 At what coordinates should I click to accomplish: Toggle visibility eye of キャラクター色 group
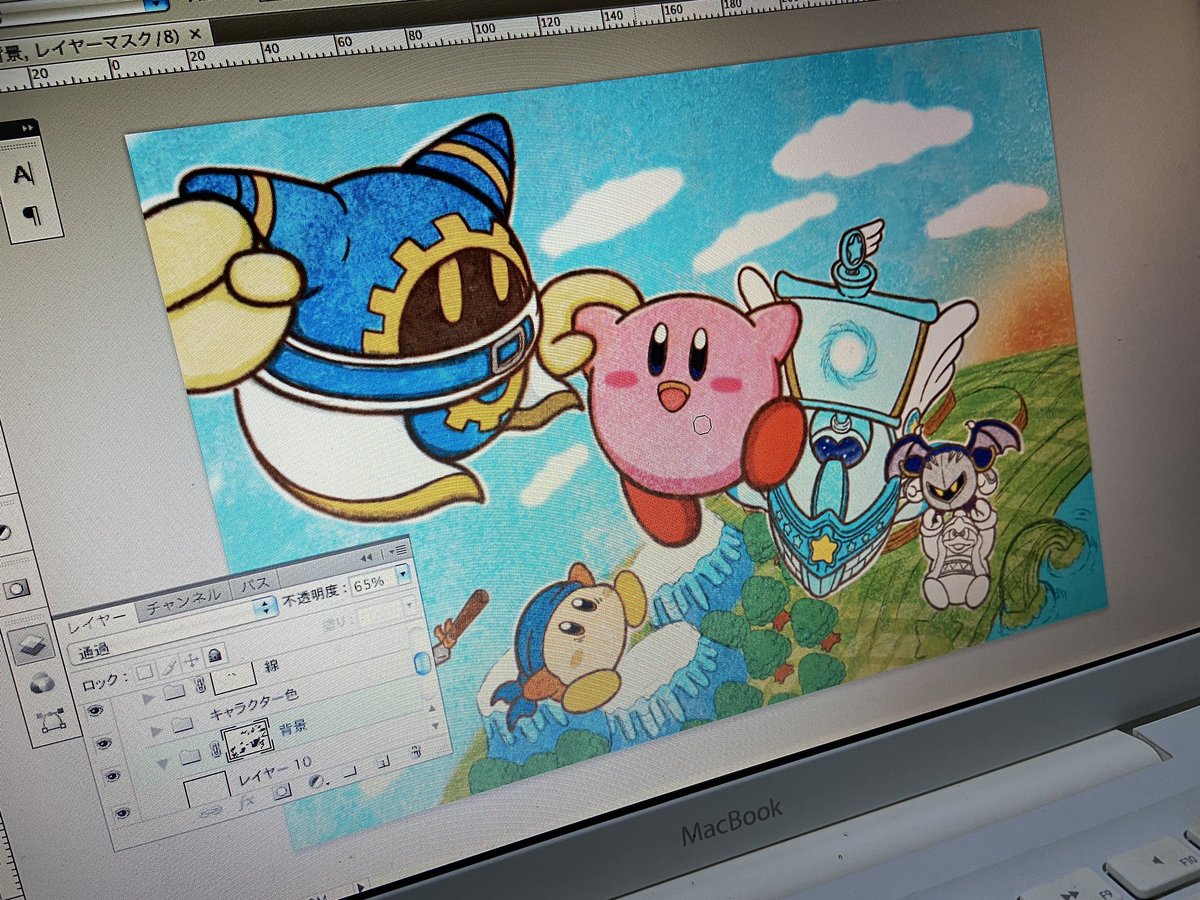coord(104,743)
